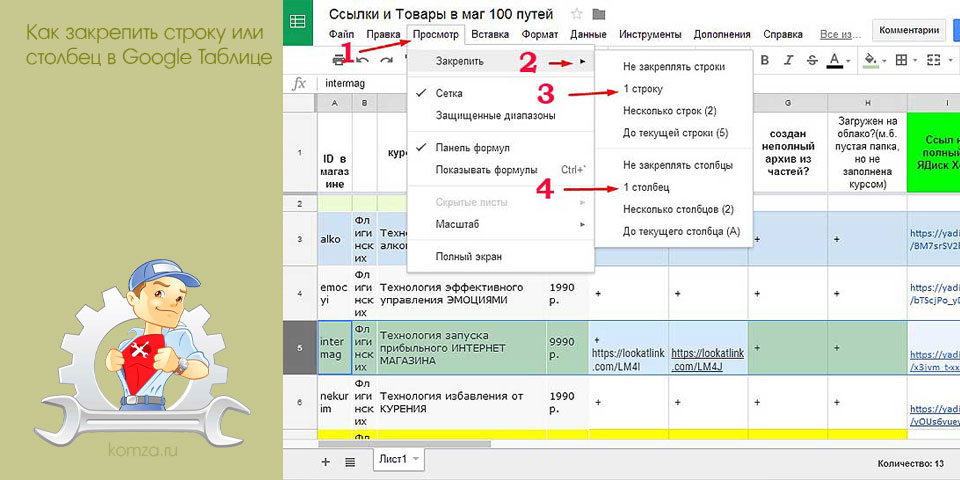Open the lookatlink.com/LM4J link

707,360
